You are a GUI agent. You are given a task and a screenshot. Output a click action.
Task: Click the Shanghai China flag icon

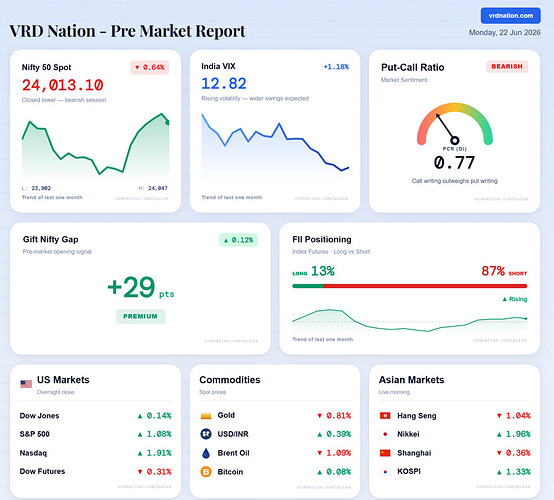pos(385,453)
